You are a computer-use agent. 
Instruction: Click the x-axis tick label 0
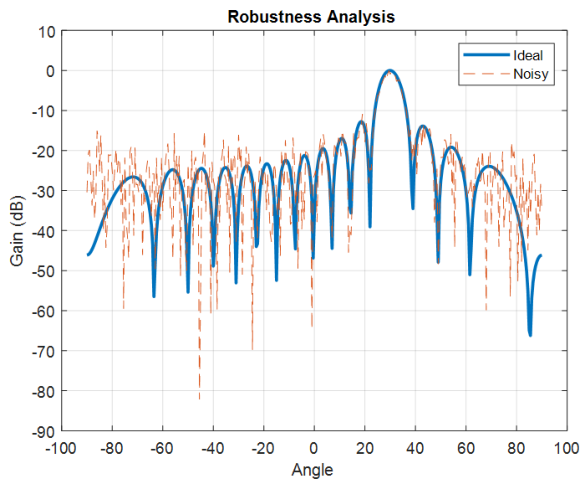click(314, 448)
